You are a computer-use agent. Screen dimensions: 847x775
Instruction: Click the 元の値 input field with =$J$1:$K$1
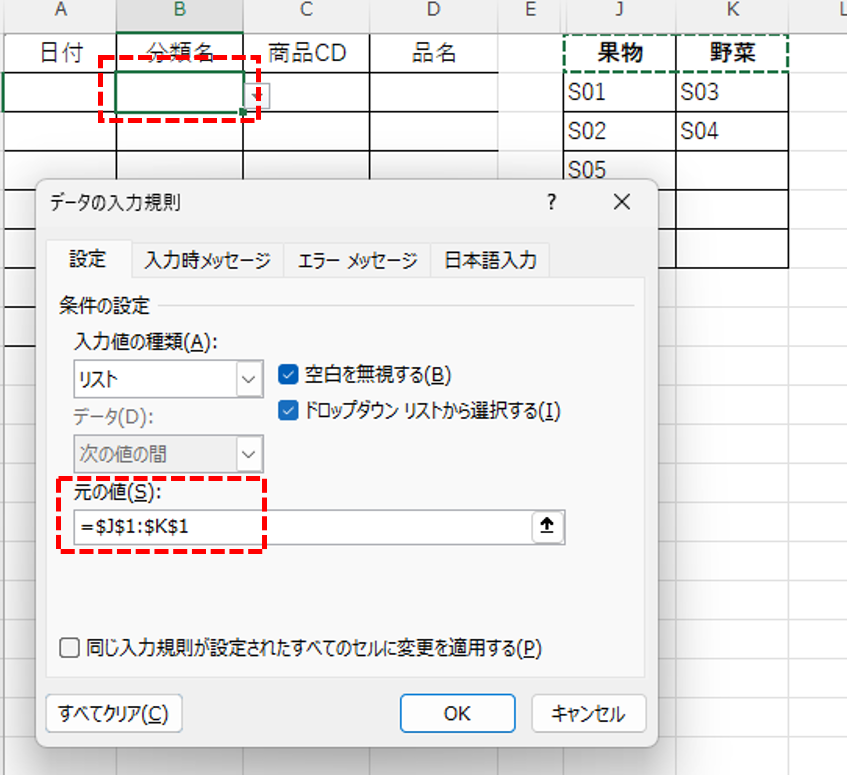(302, 527)
